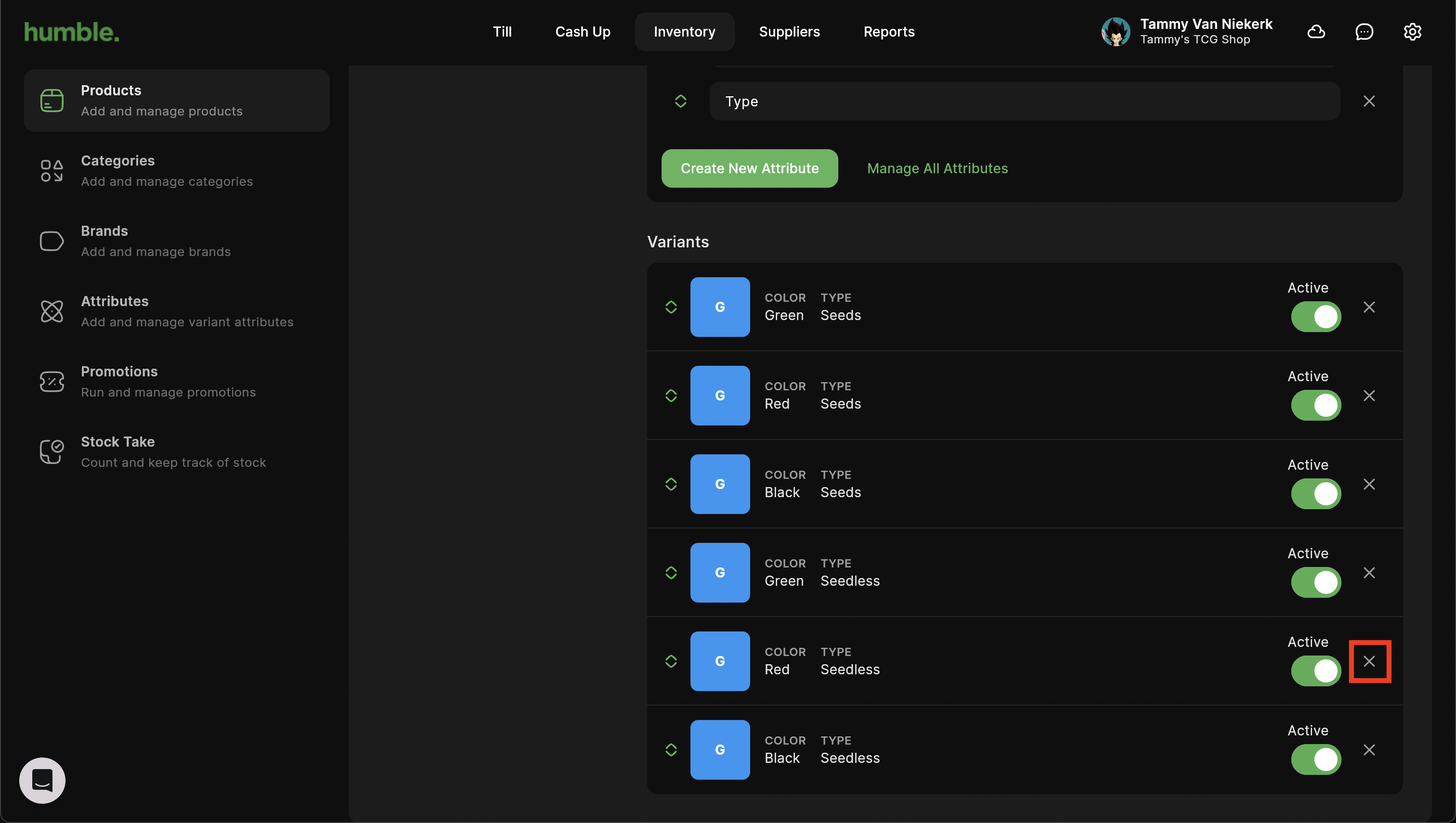The height and width of the screenshot is (823, 1456).
Task: Disable Active switch for Black Seedless
Action: (1315, 759)
